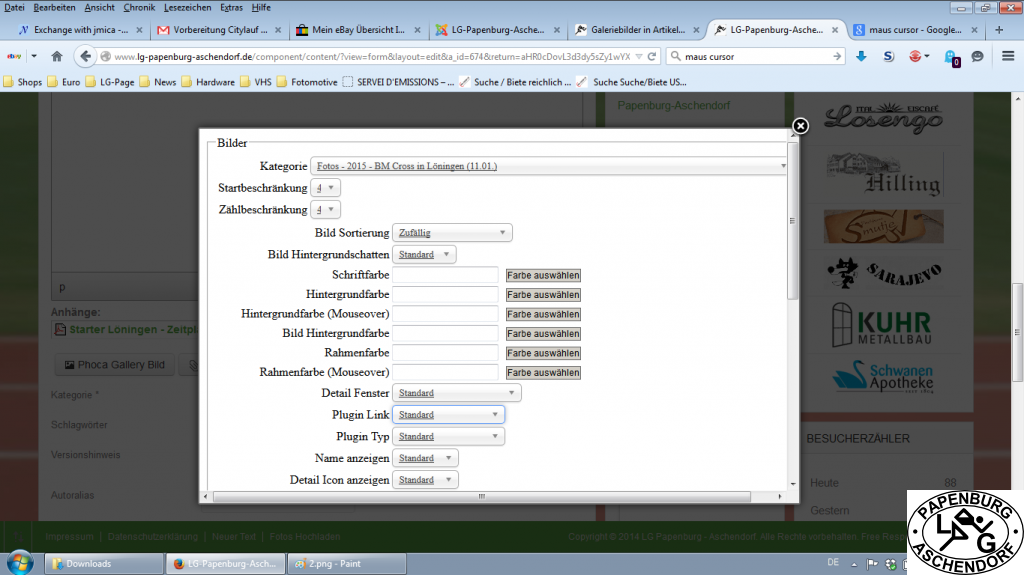Image resolution: width=1024 pixels, height=575 pixels.
Task: Click the Phoca Gallery Bild button
Action: tap(114, 365)
